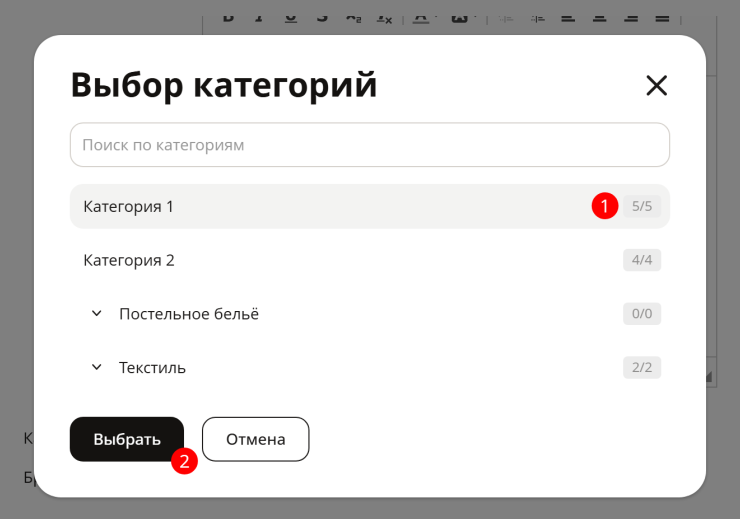The width and height of the screenshot is (740, 519).
Task: Close the Выбор категорий dialog
Action: tap(656, 86)
